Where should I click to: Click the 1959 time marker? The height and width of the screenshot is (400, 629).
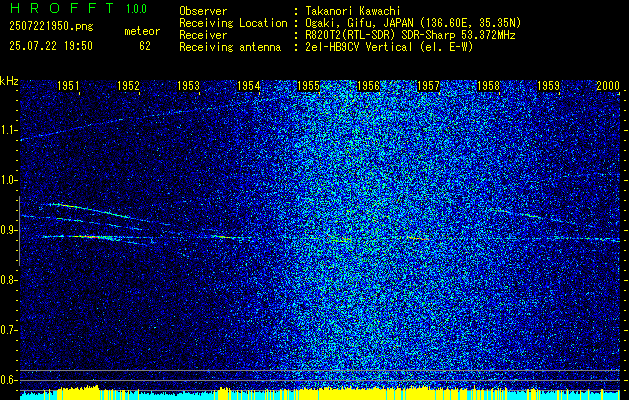549,85
